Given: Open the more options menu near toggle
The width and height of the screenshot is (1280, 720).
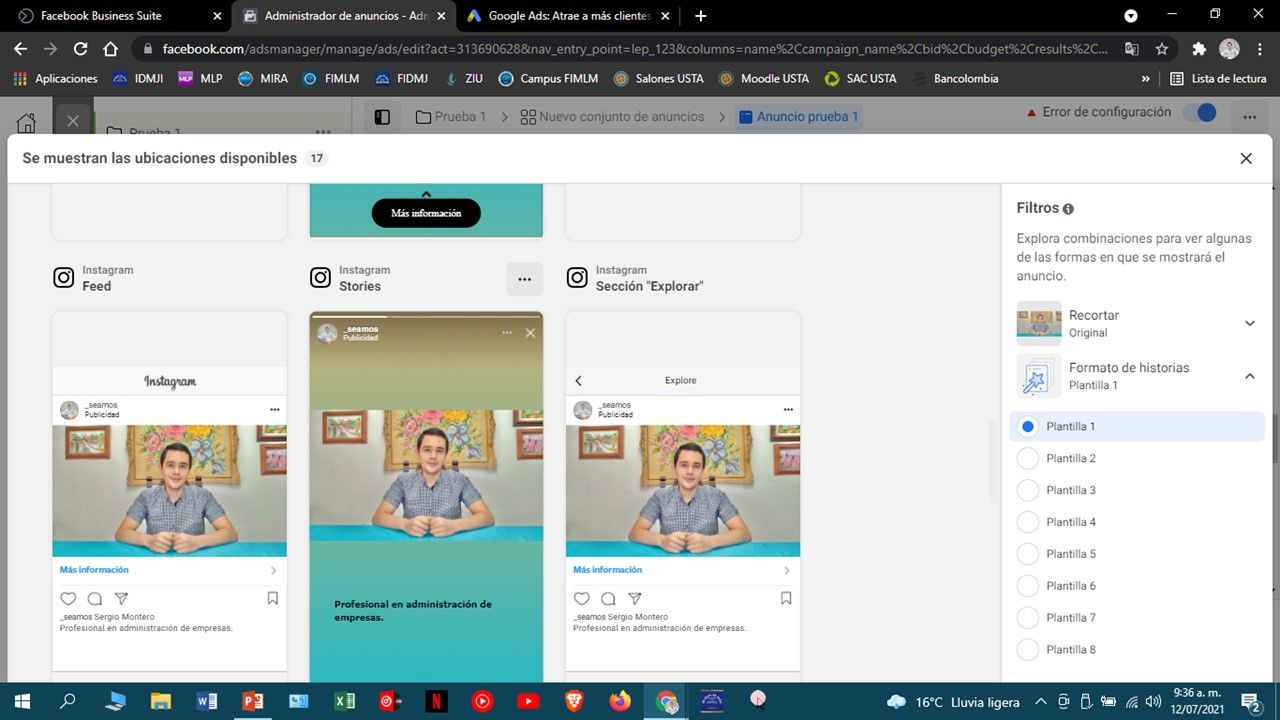Looking at the screenshot, I should point(1250,117).
